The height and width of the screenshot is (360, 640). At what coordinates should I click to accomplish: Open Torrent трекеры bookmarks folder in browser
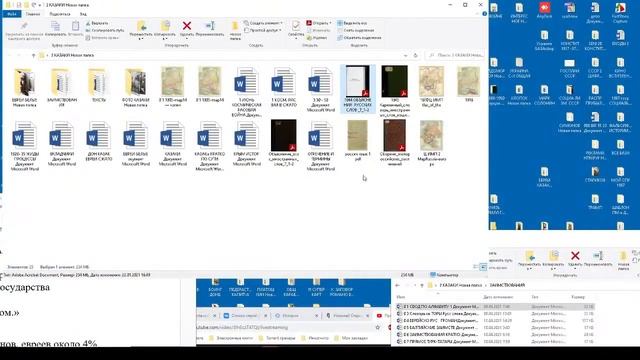(277, 338)
